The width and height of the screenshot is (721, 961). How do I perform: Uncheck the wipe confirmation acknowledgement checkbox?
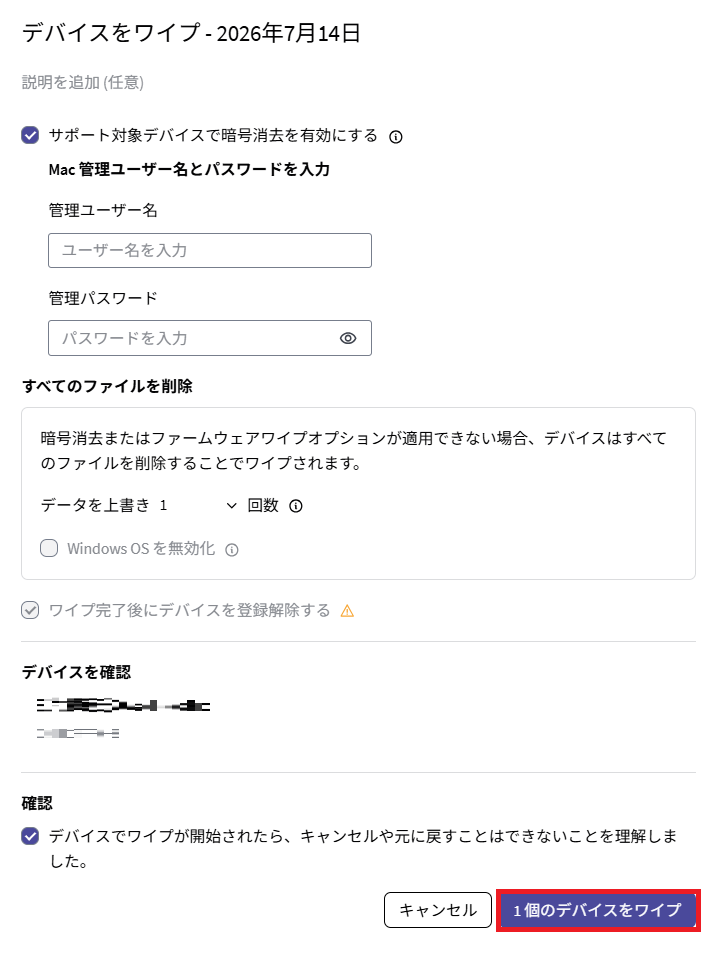pos(30,836)
